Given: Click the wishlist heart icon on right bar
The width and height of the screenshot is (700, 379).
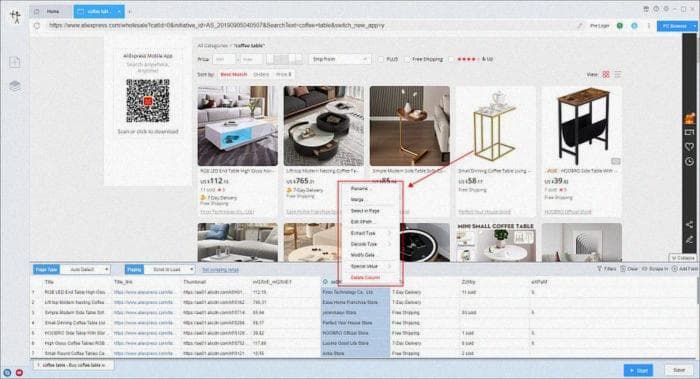Looking at the screenshot, I should 690,146.
